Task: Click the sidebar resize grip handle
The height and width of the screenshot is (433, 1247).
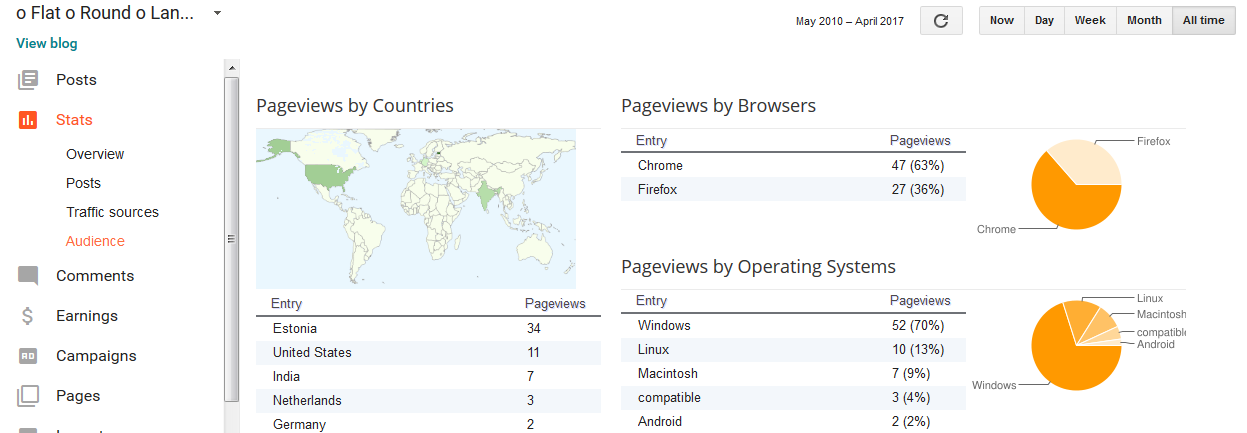Action: 232,239
